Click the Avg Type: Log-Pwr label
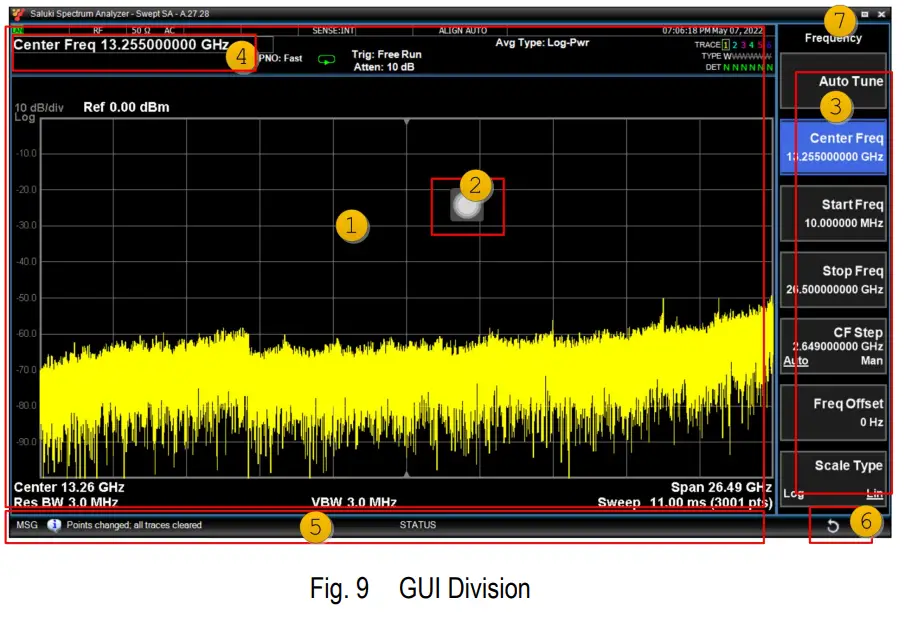904x617 pixels. coord(542,43)
